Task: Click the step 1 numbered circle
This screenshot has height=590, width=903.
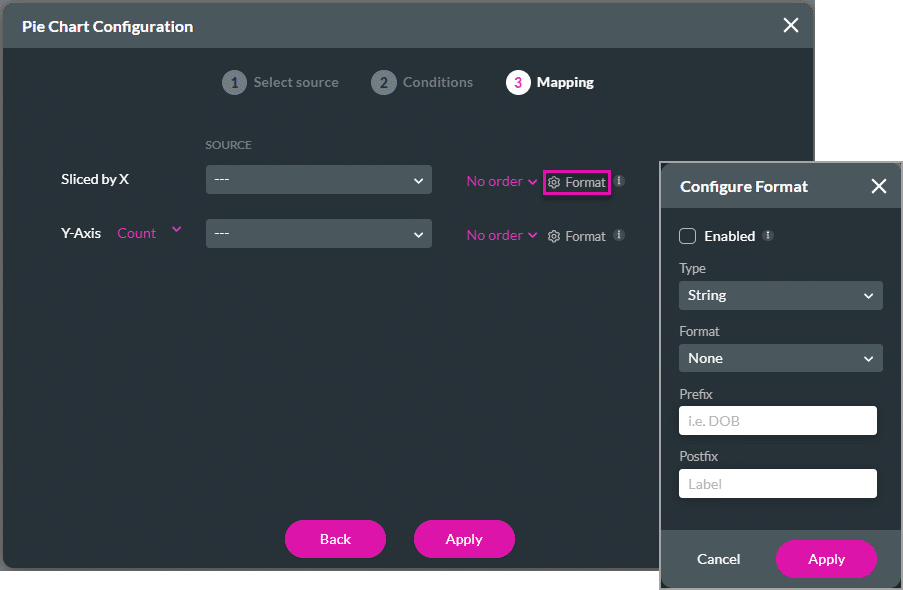Action: [x=234, y=82]
